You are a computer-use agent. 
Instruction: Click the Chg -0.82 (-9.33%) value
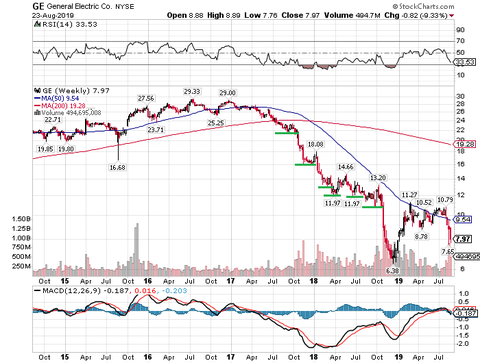(x=416, y=15)
